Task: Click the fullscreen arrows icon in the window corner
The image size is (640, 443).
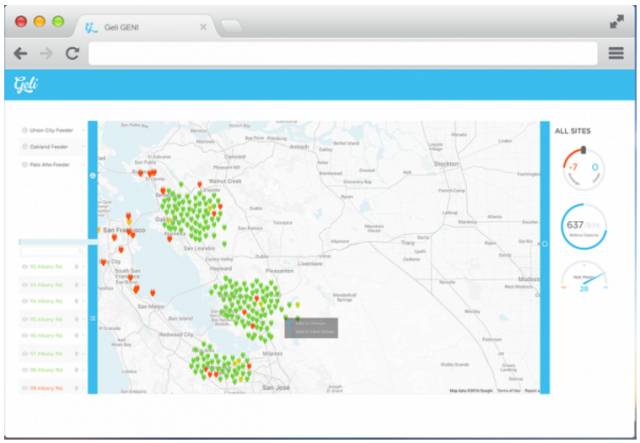Action: click(616, 21)
